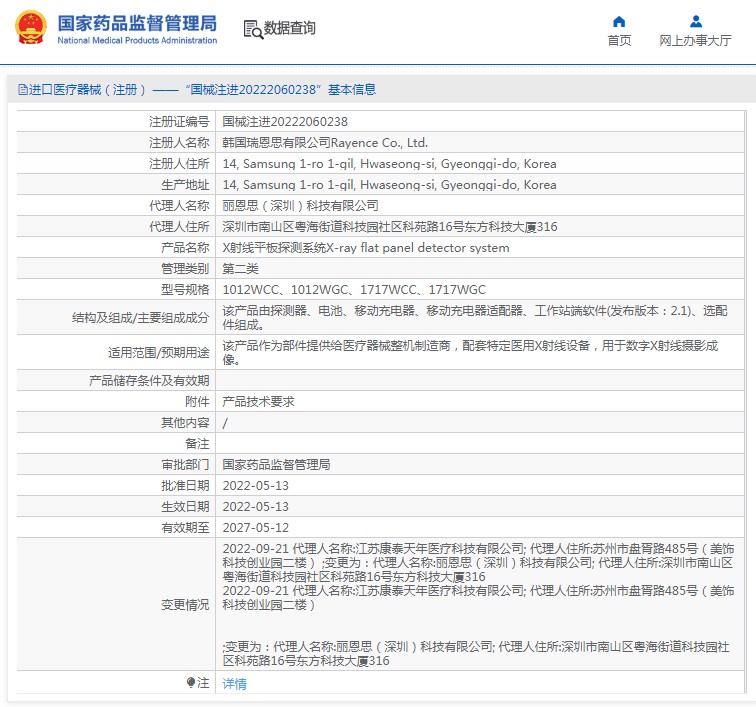Open the 首页 navigation item
This screenshot has height=707, width=756.
[619, 40]
